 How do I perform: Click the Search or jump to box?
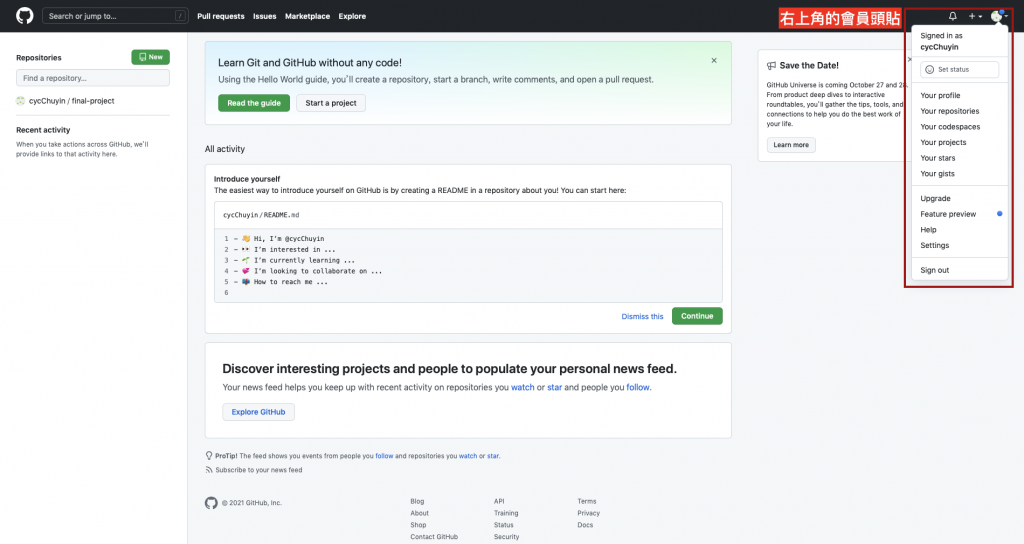116,16
